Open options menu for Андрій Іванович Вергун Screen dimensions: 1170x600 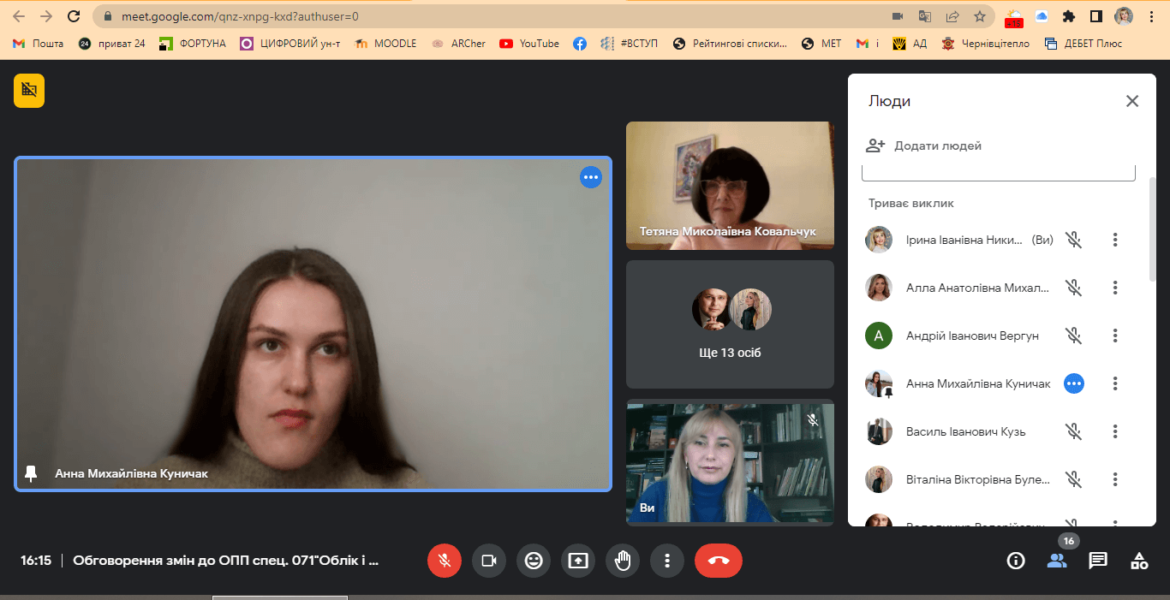1115,336
